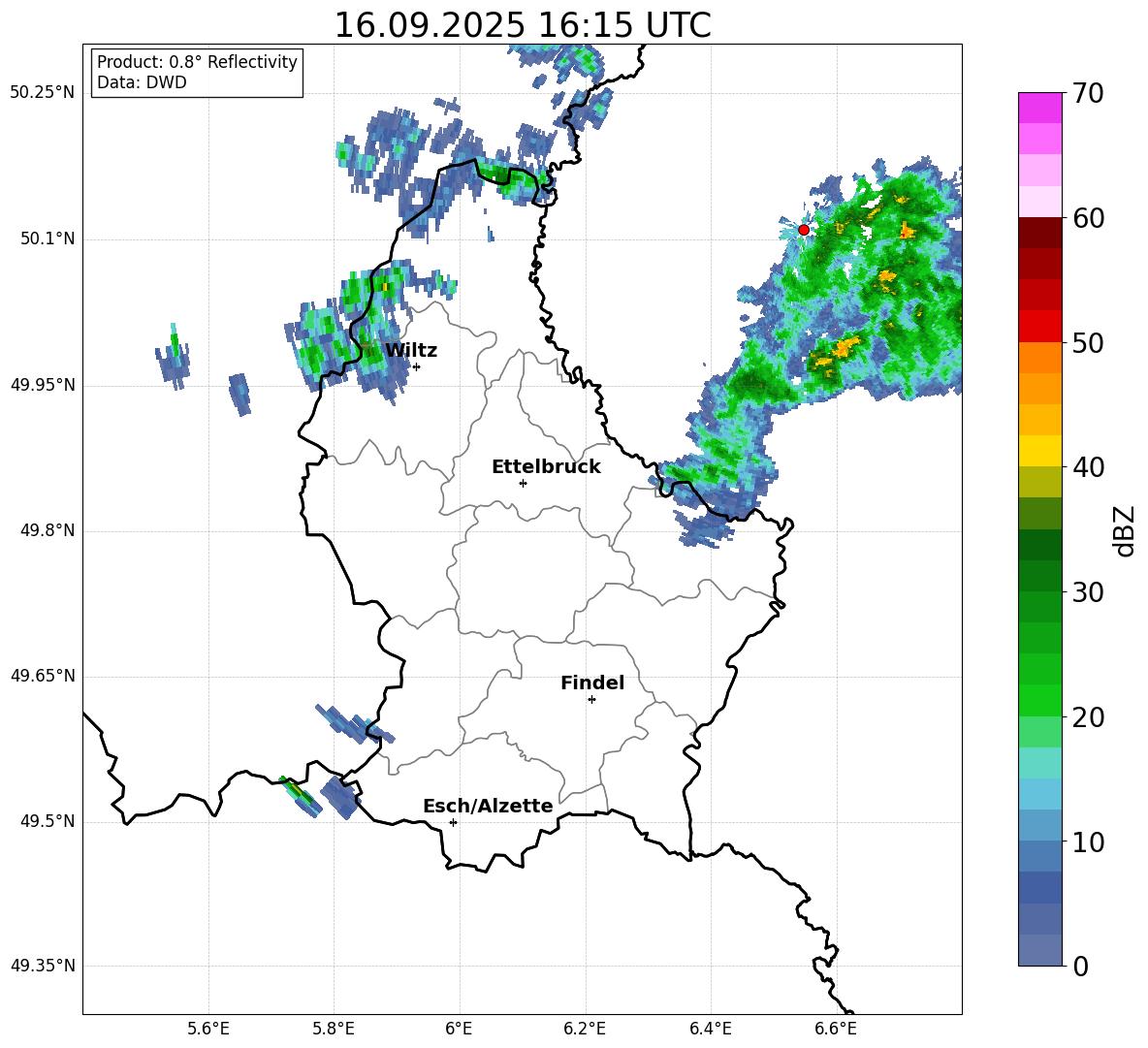1148x1048 pixels.
Task: Click the 49.65°N latitude label
Action: click(43, 676)
